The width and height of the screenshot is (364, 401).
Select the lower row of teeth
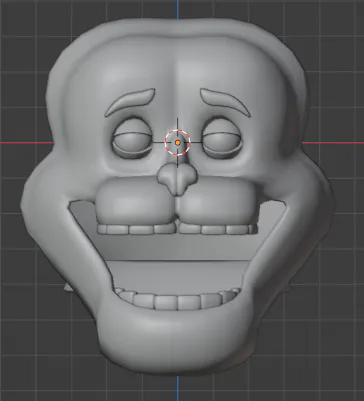pyautogui.click(x=177, y=300)
